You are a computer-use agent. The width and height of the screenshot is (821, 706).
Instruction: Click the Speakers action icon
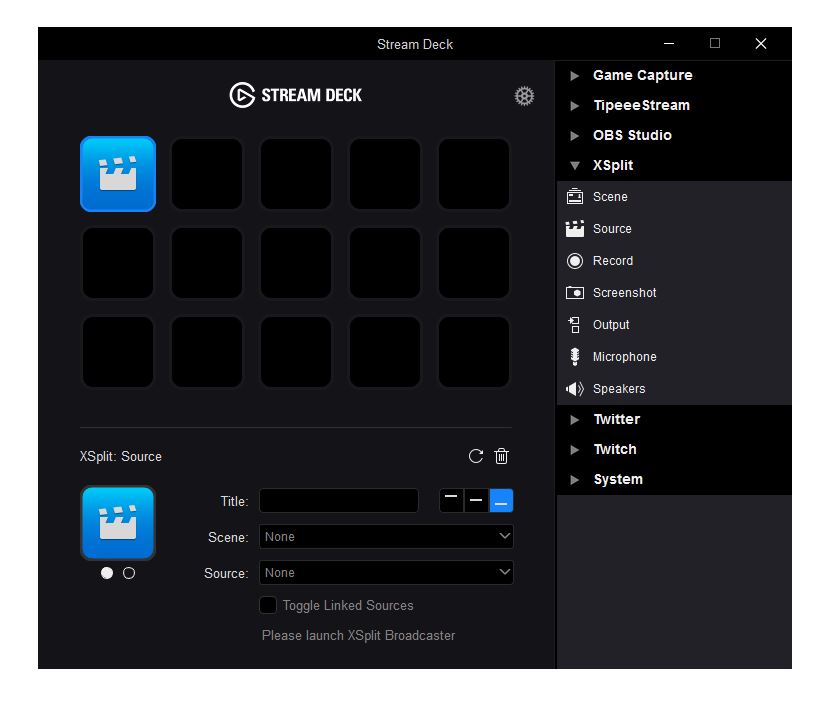pyautogui.click(x=574, y=389)
